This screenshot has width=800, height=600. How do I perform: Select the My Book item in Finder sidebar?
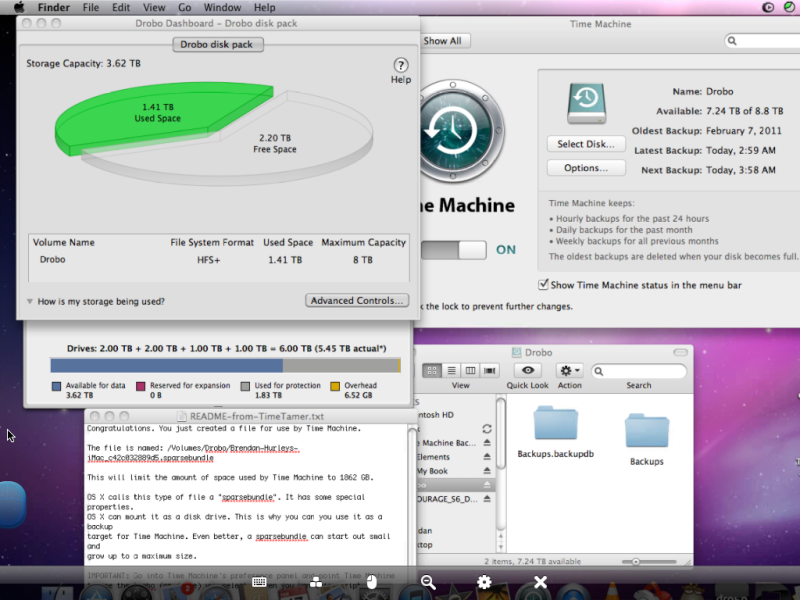point(432,471)
